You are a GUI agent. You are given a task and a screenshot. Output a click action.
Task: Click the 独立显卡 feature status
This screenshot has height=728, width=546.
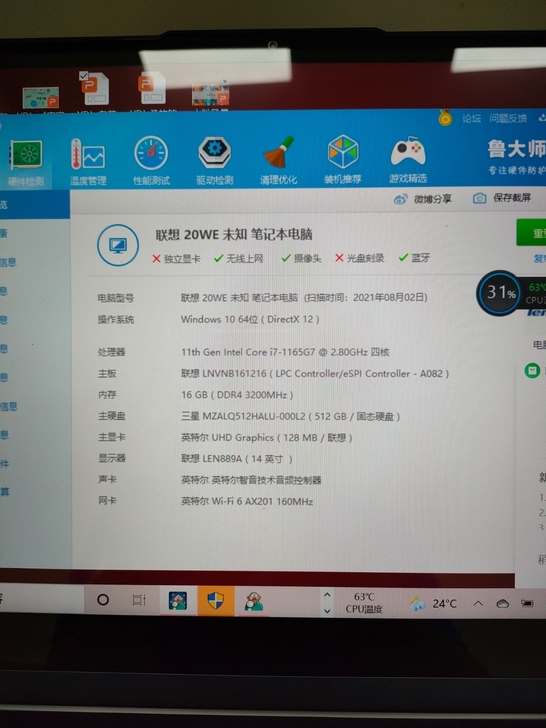176,259
